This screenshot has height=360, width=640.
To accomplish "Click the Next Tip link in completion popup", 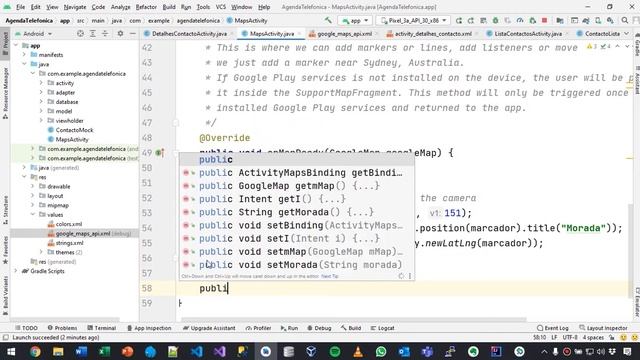I will pos(329,276).
